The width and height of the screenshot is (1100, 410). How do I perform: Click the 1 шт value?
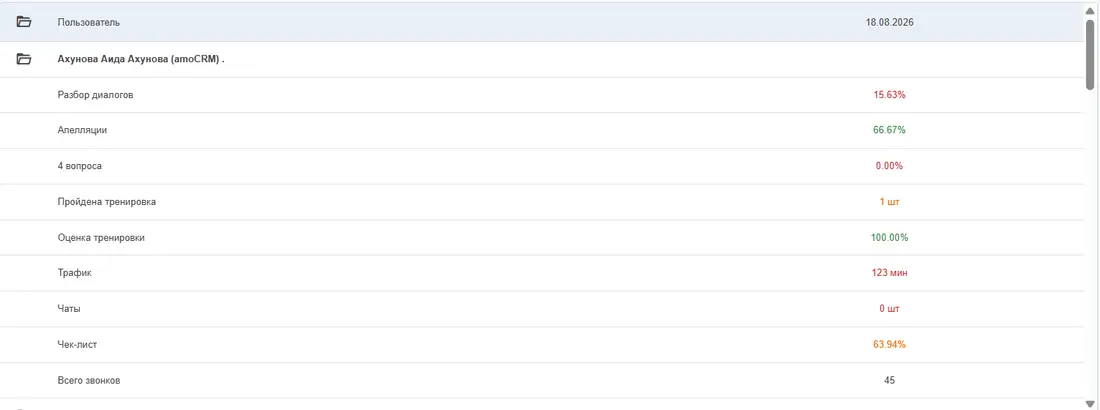coord(890,202)
